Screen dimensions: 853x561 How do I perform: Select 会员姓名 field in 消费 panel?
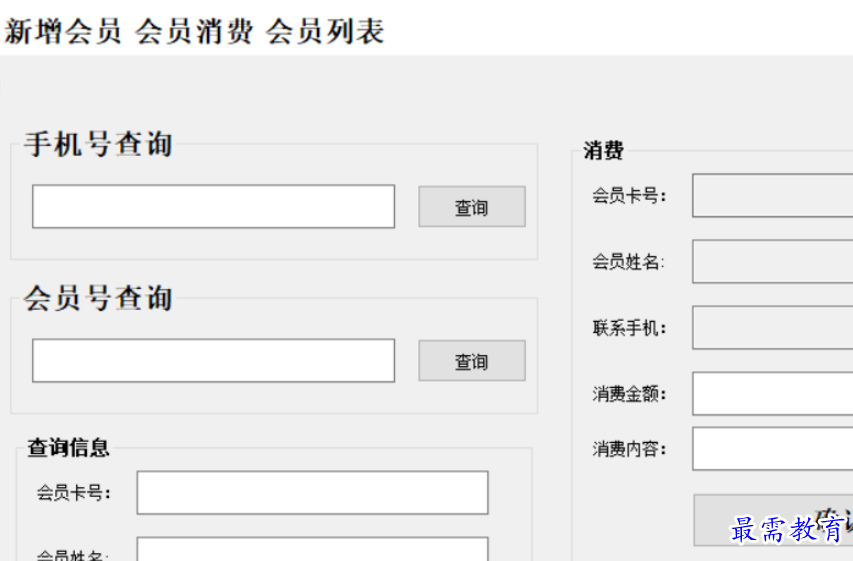(x=772, y=262)
